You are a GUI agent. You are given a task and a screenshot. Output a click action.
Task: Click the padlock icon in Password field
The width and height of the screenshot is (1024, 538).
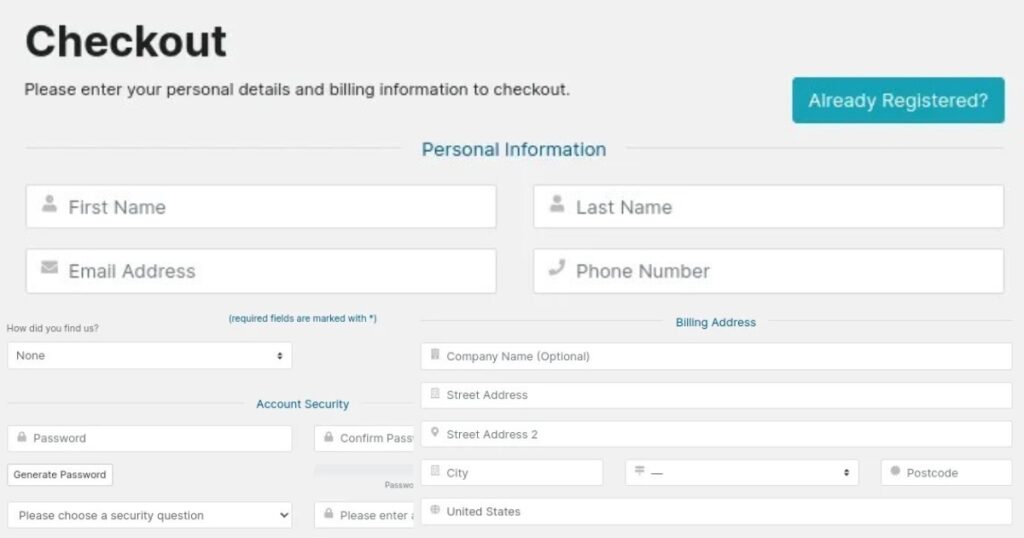coord(21,437)
